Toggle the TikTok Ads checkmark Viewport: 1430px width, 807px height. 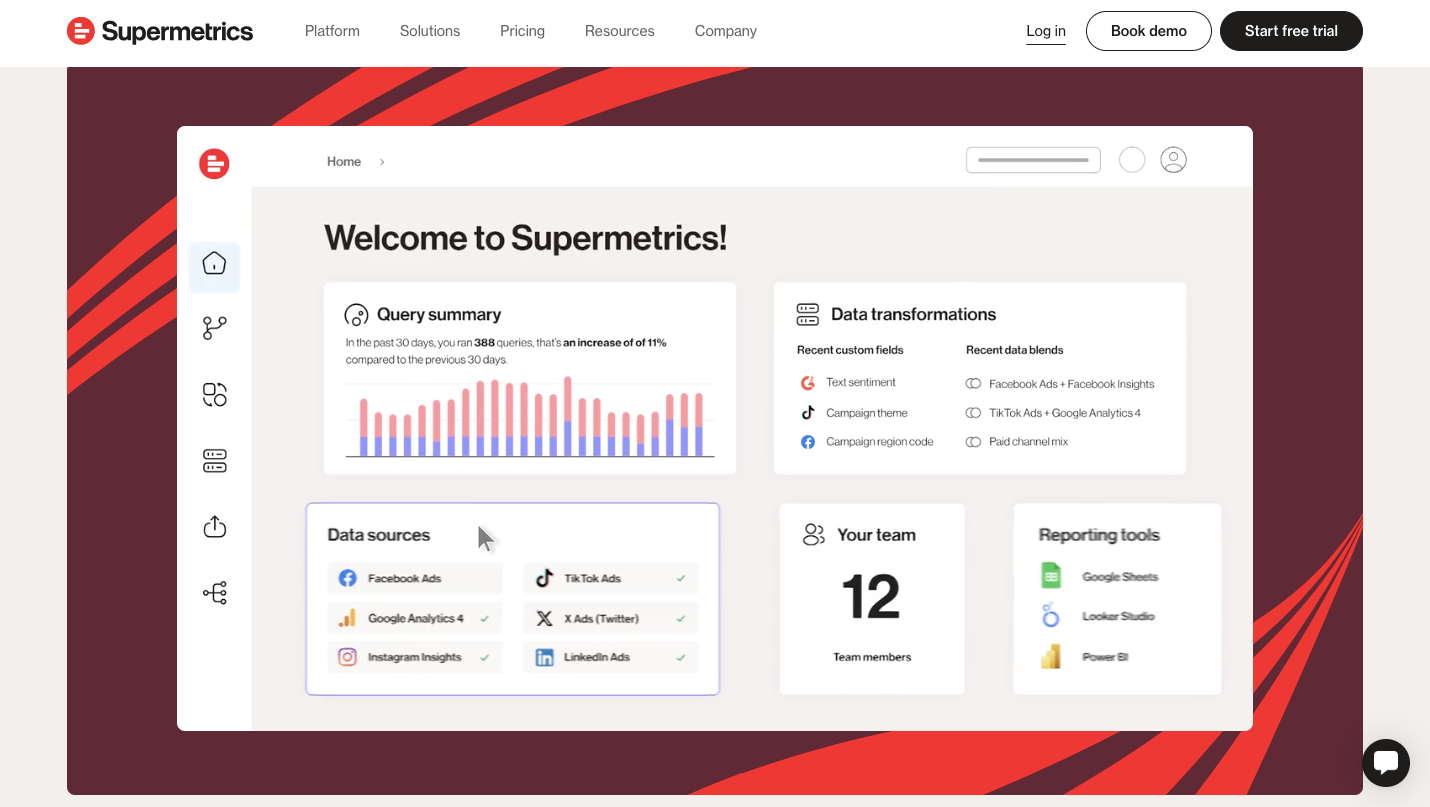tap(681, 578)
